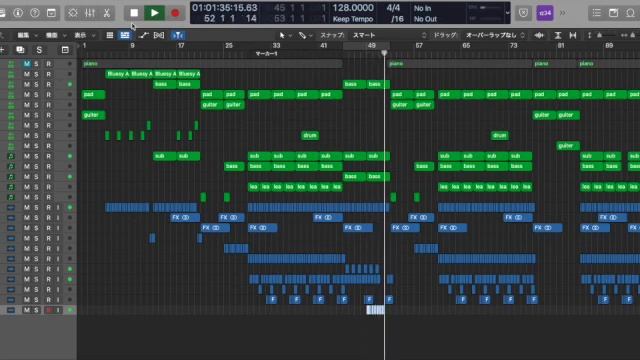This screenshot has height=360, width=640.
Task: Click the playhead on the ruler
Action: pyautogui.click(x=384, y=53)
